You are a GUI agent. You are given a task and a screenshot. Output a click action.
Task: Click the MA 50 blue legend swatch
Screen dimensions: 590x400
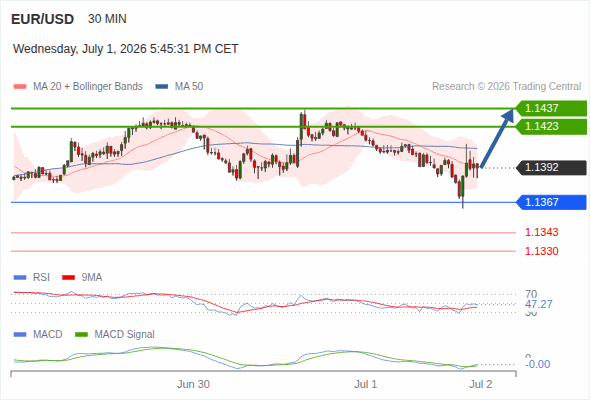[x=162, y=87]
